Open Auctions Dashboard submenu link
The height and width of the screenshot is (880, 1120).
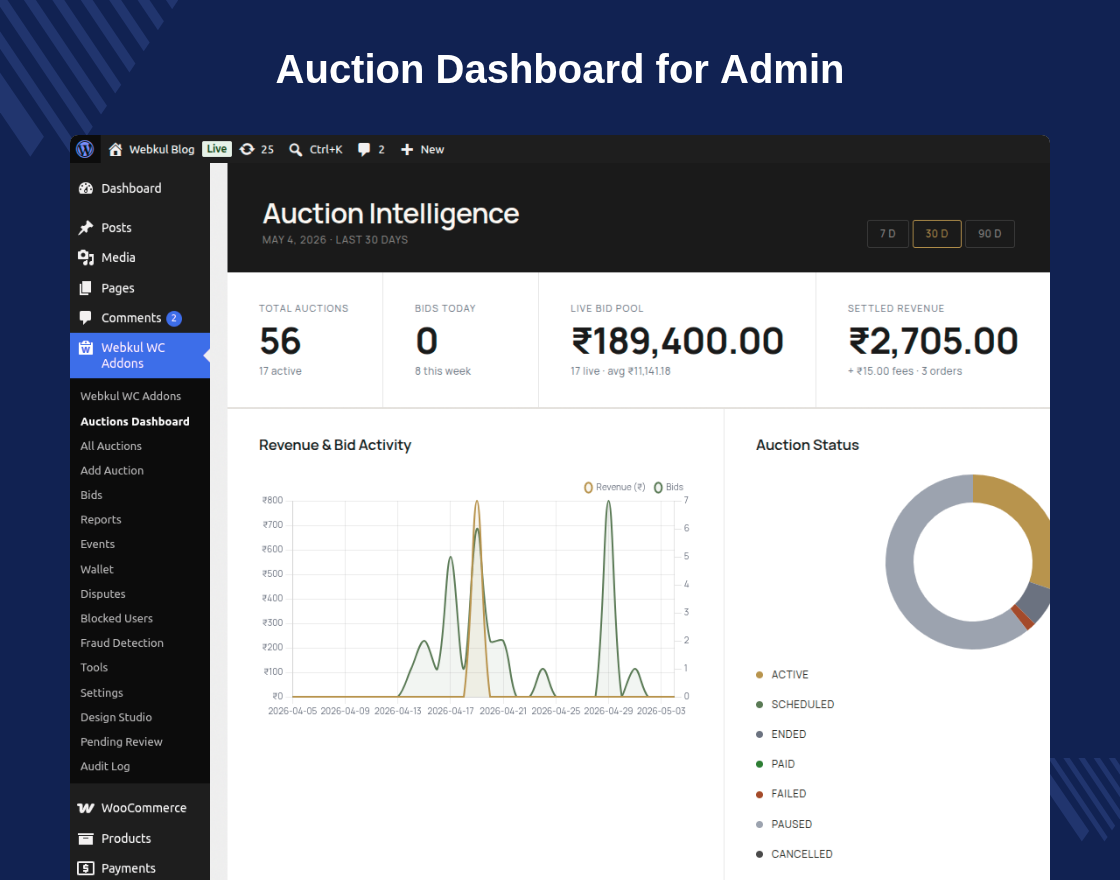click(x=135, y=421)
